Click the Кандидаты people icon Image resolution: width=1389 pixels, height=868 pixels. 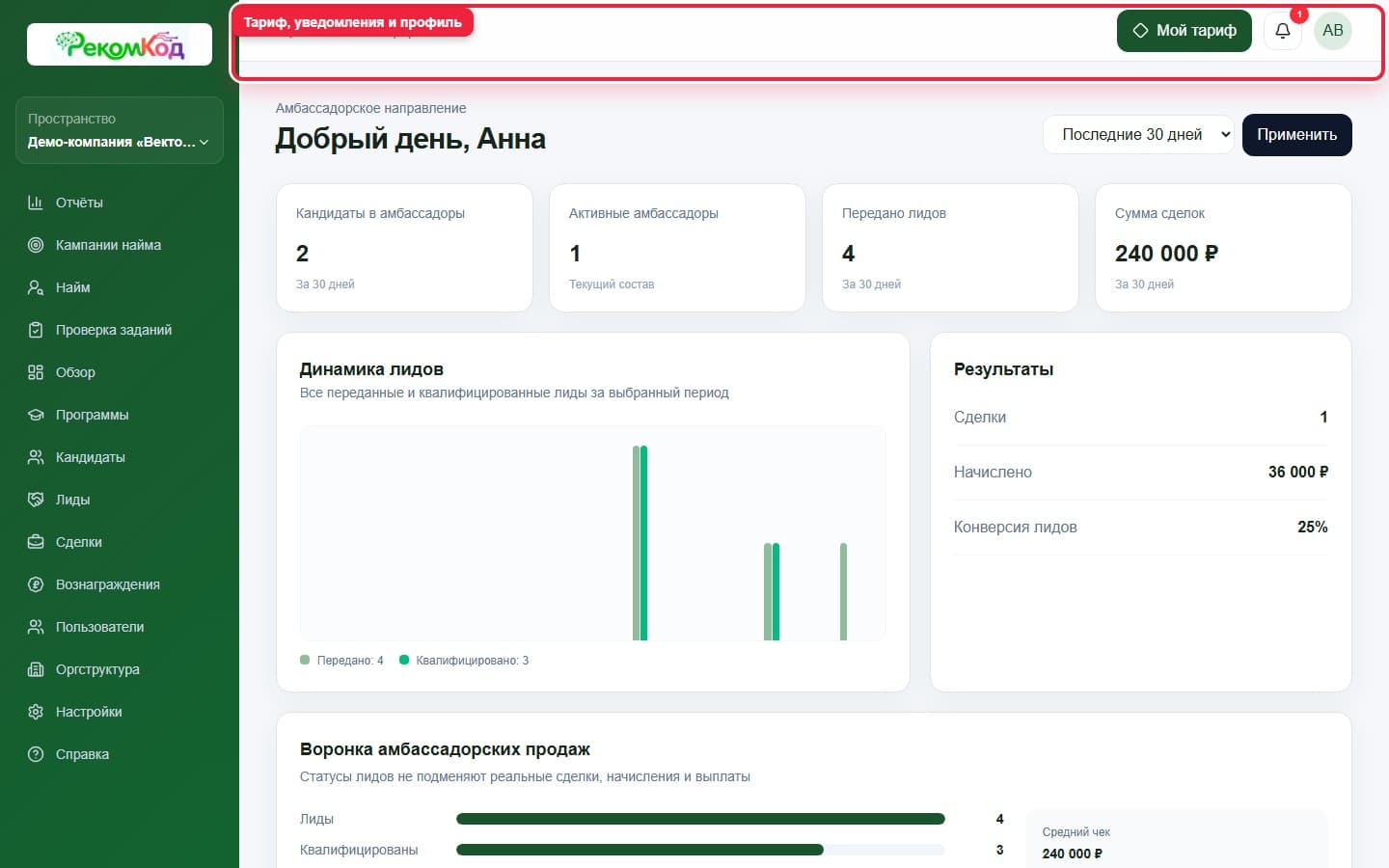point(36,457)
